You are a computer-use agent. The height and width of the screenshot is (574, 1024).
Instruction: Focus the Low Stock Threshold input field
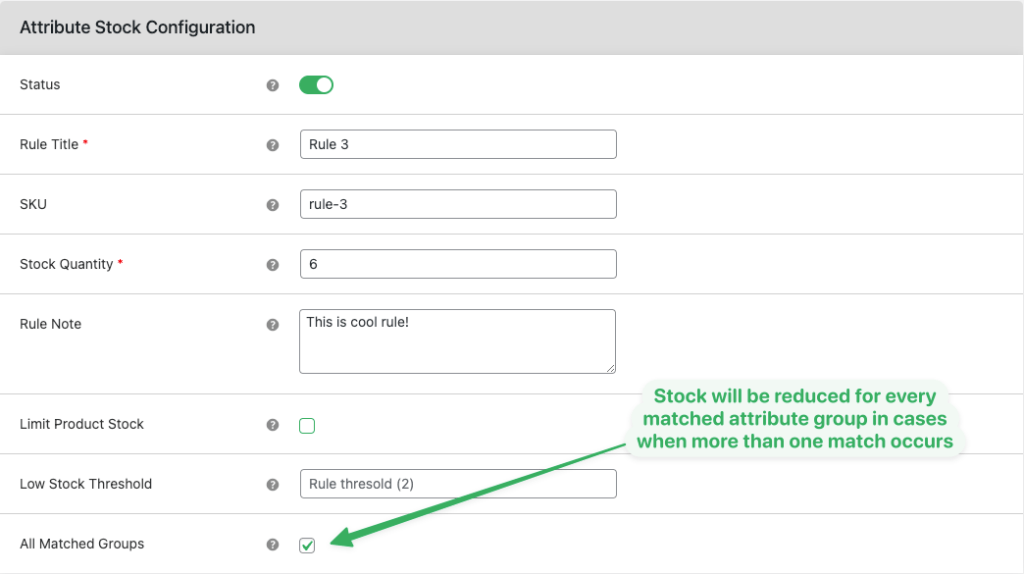(458, 484)
